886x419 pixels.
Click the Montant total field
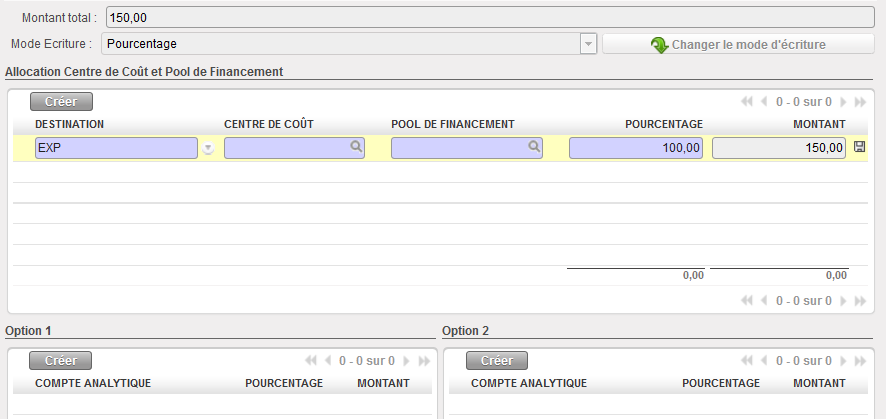pyautogui.click(x=490, y=18)
